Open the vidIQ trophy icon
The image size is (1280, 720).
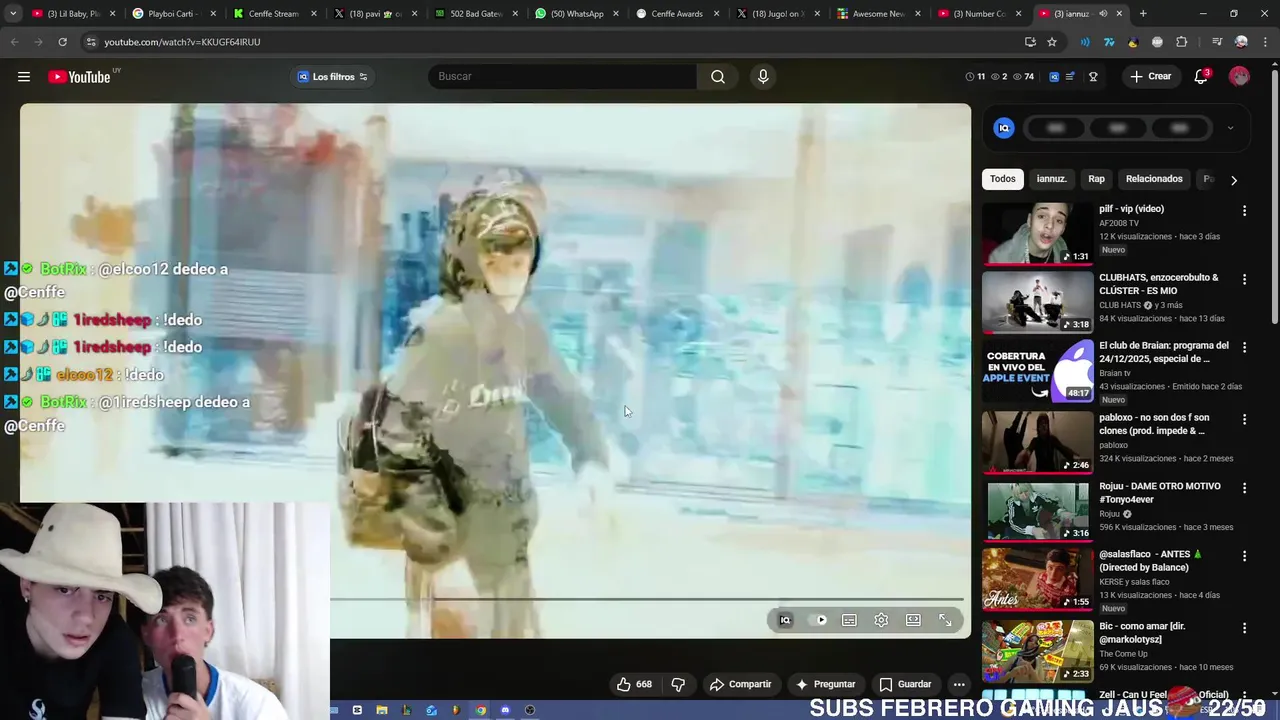point(1093,77)
